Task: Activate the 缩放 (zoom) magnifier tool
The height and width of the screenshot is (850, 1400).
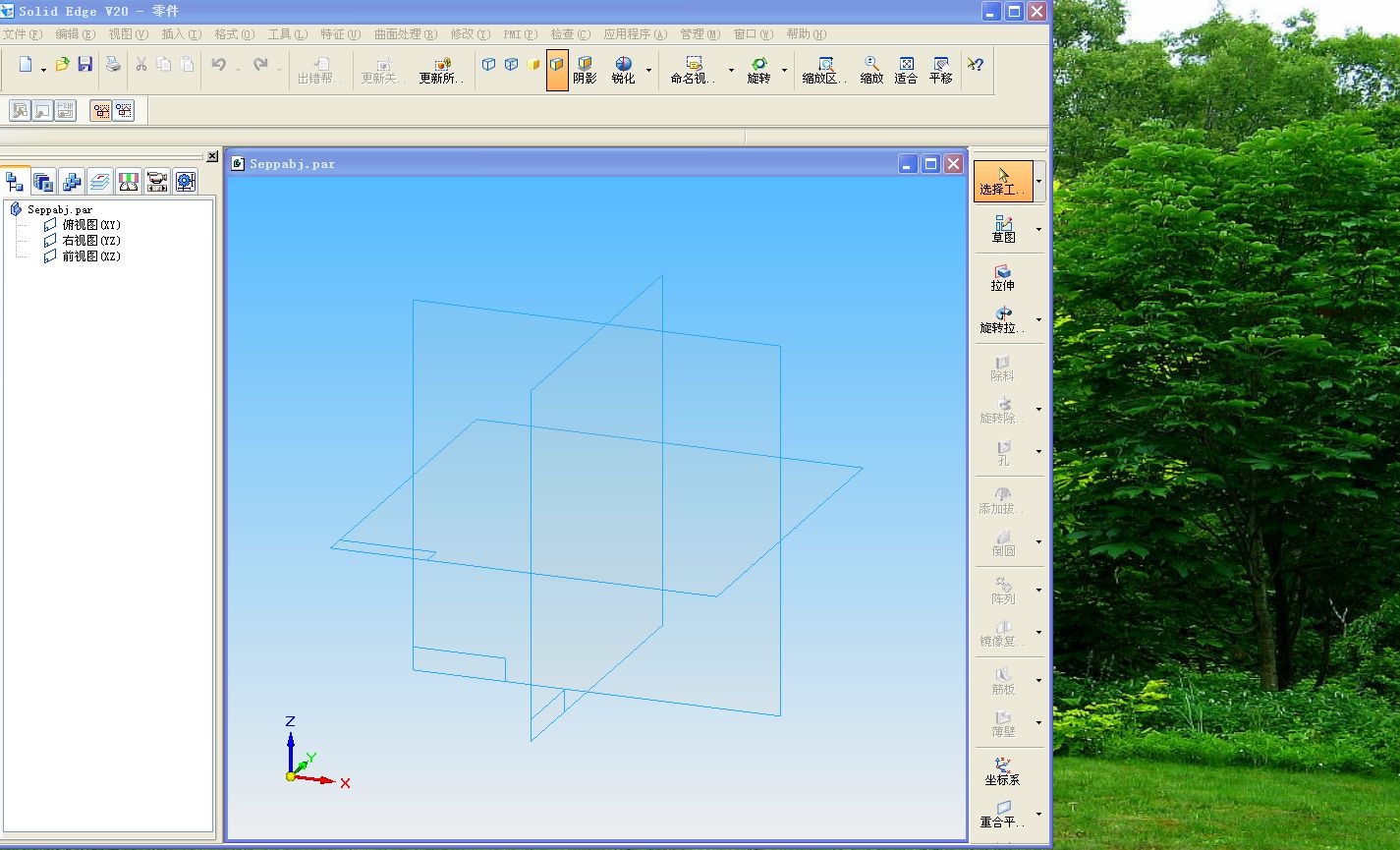Action: [x=871, y=71]
